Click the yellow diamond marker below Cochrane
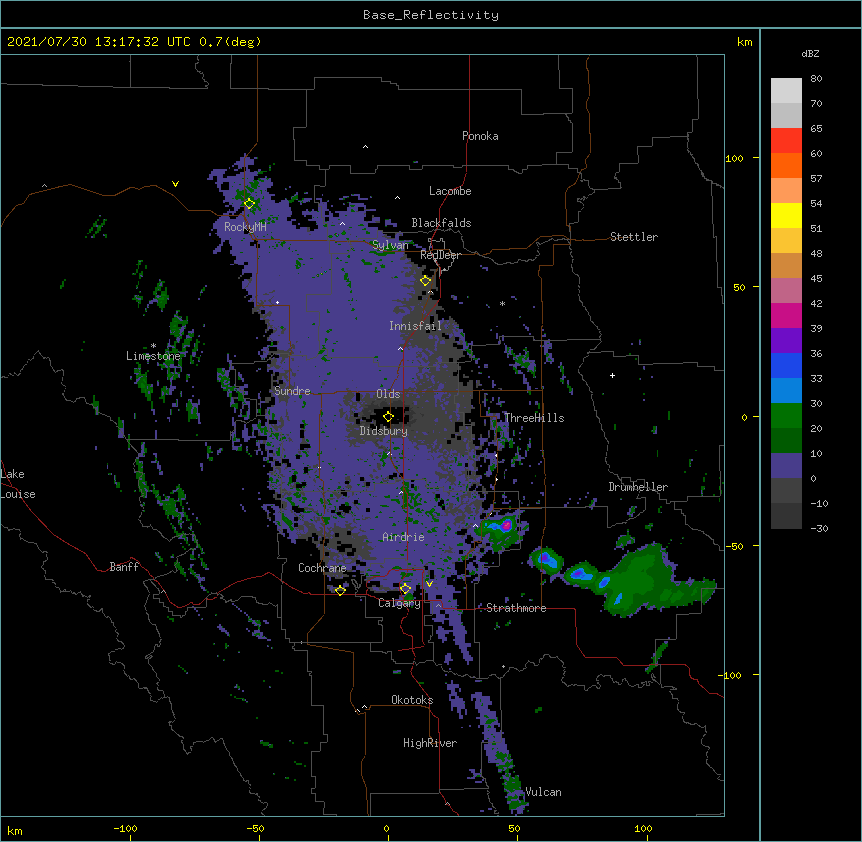 coord(340,590)
